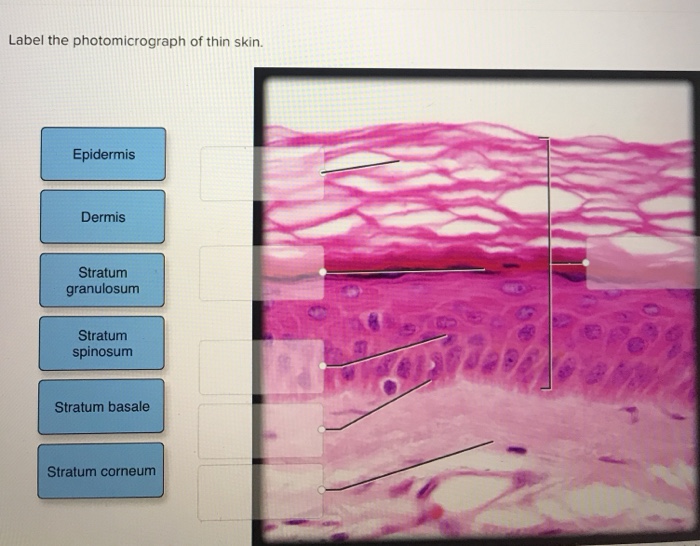Pick the Stratum spinosum label tile

tap(102, 343)
